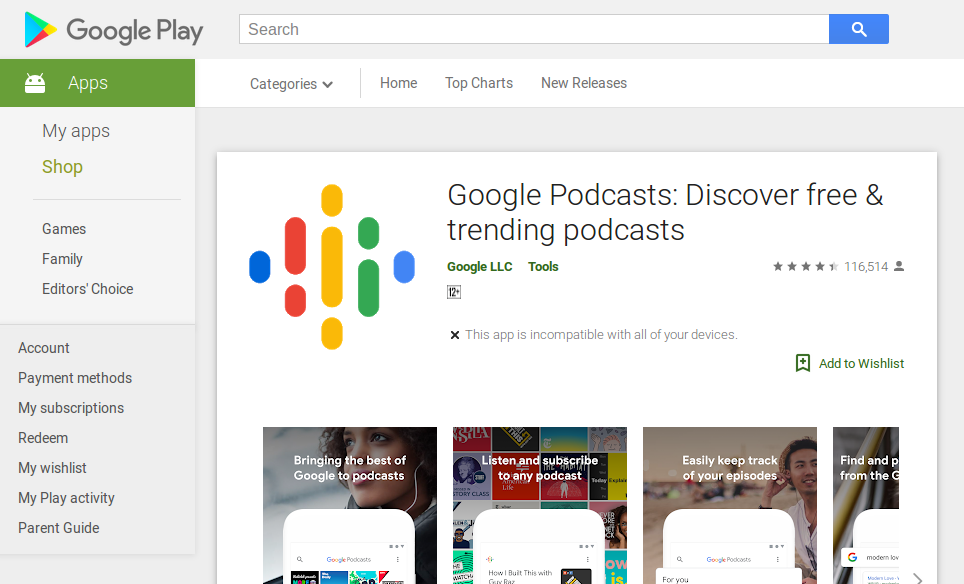Open Editors' Choice
The height and width of the screenshot is (584, 964).
tap(88, 289)
